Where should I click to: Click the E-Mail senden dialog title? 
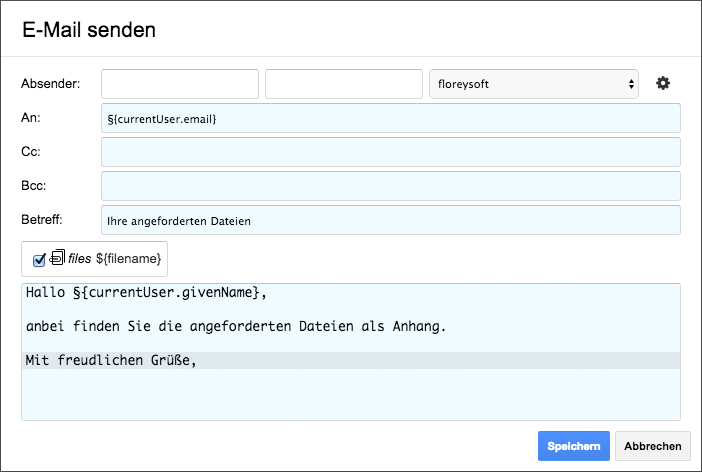click(89, 30)
